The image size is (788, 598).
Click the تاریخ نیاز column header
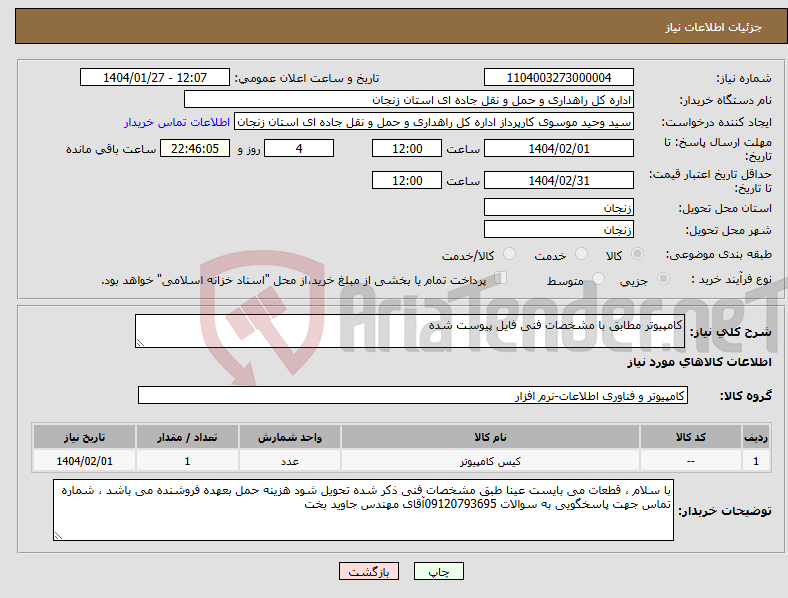coord(84,437)
